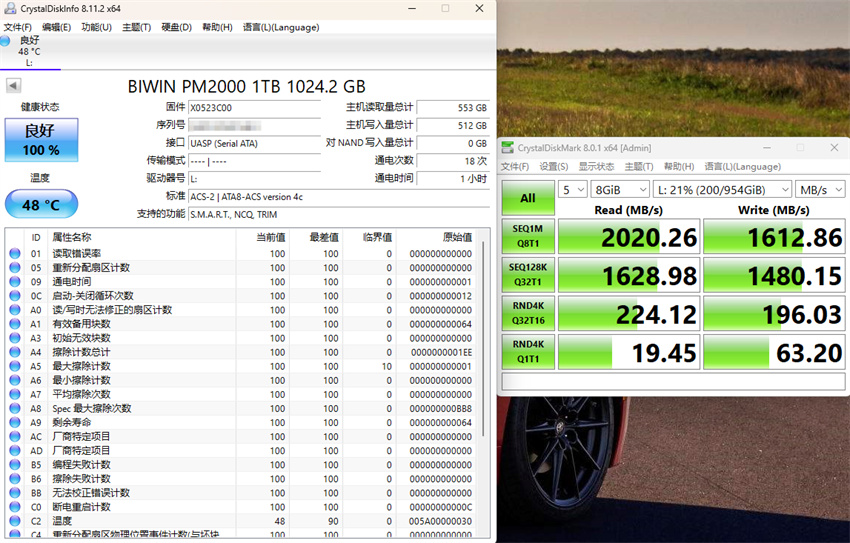
Task: Click the status orb for attribute 09
Action: [x=15, y=281]
